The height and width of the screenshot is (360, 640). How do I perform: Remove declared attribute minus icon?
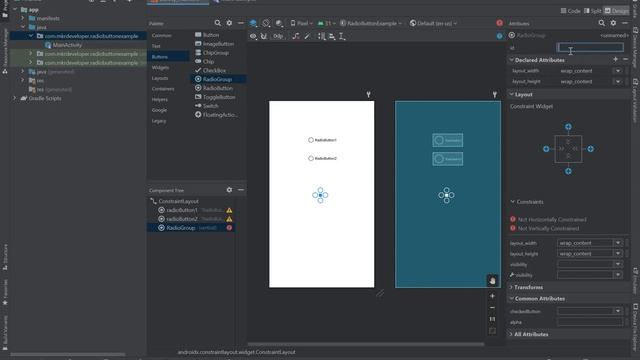(625, 60)
